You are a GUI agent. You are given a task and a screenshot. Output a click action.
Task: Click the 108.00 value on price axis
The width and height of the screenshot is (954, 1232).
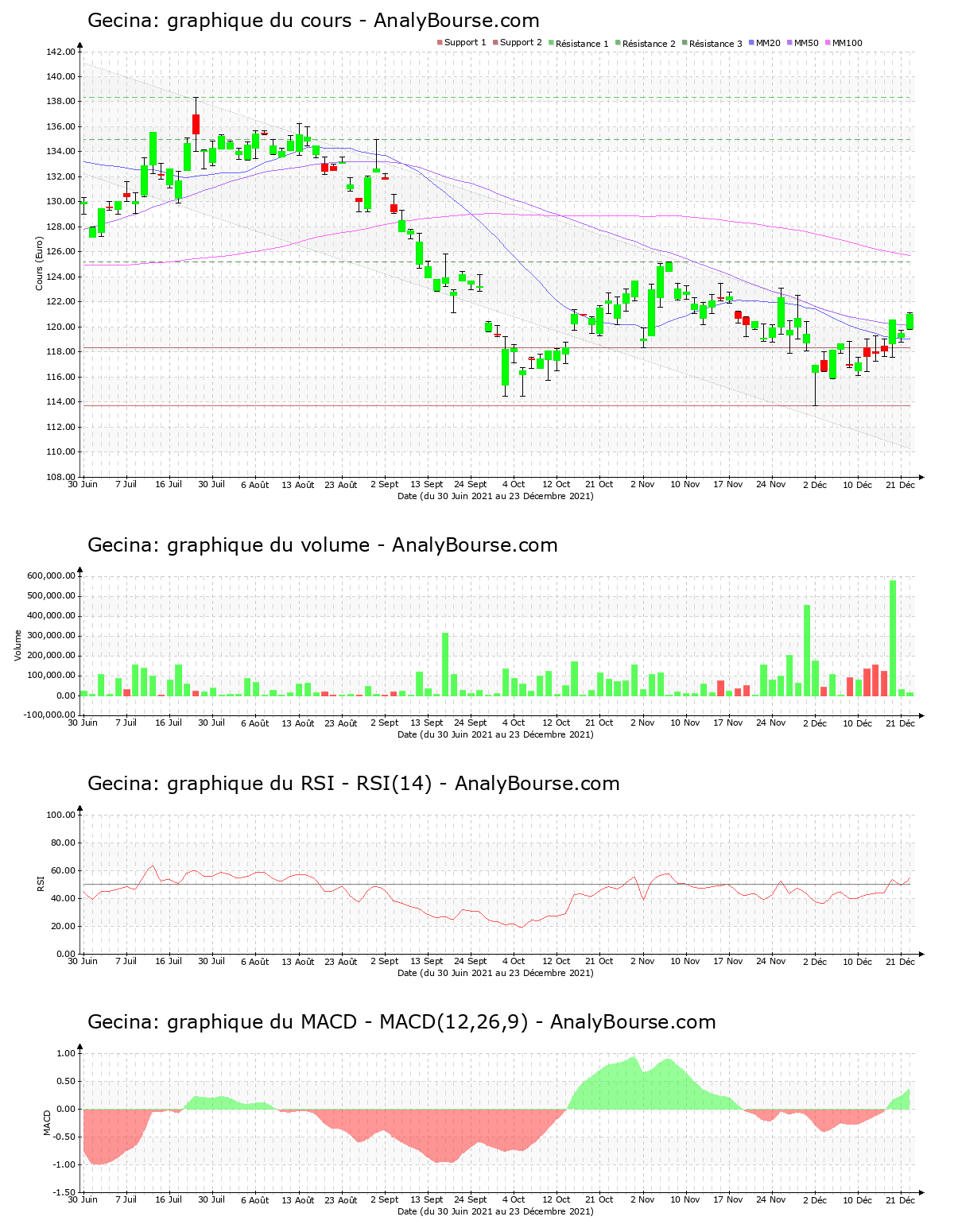point(61,477)
